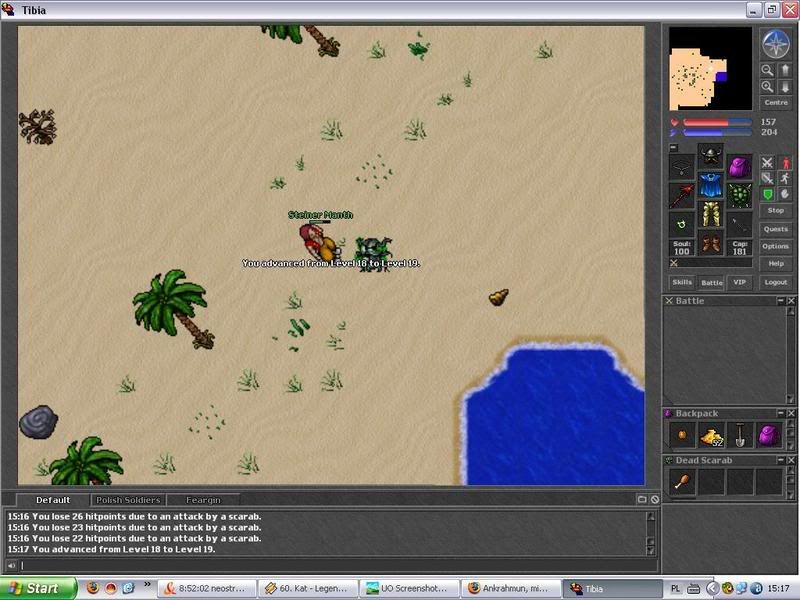
Task: Close the Backpack panel
Action: [791, 413]
